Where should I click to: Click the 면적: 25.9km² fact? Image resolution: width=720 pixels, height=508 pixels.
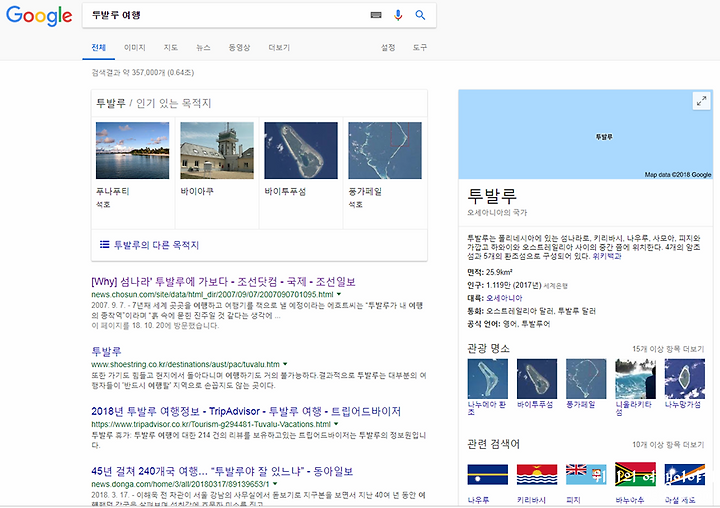point(489,272)
